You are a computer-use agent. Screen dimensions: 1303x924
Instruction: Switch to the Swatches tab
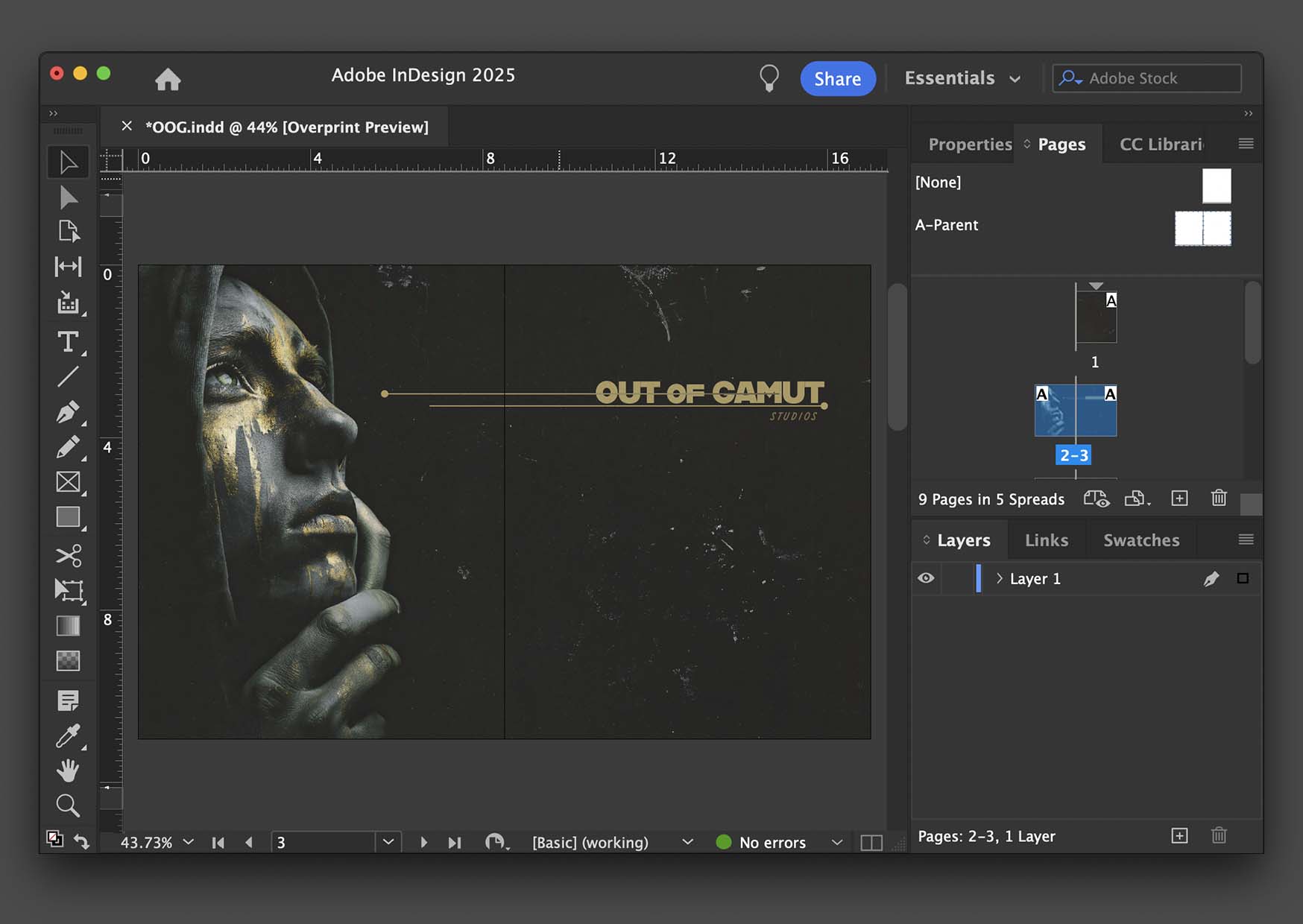coord(1141,540)
